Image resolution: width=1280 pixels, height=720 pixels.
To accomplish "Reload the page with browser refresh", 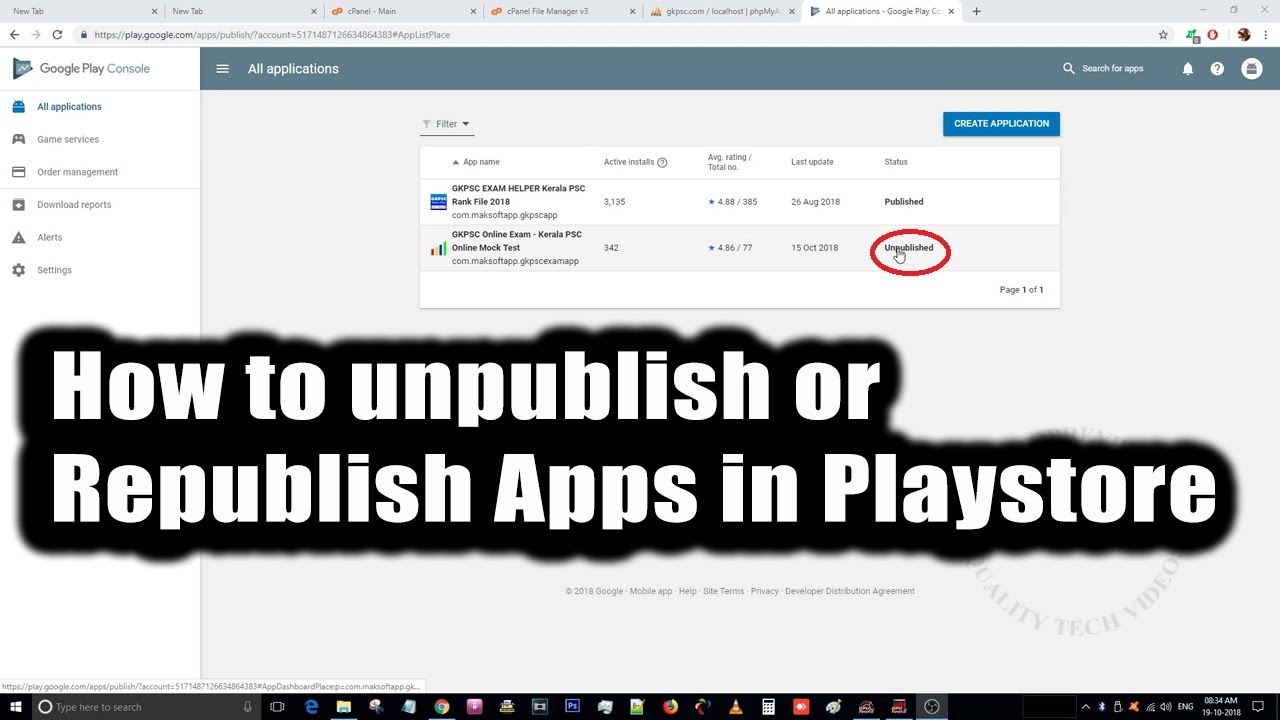I will [57, 34].
